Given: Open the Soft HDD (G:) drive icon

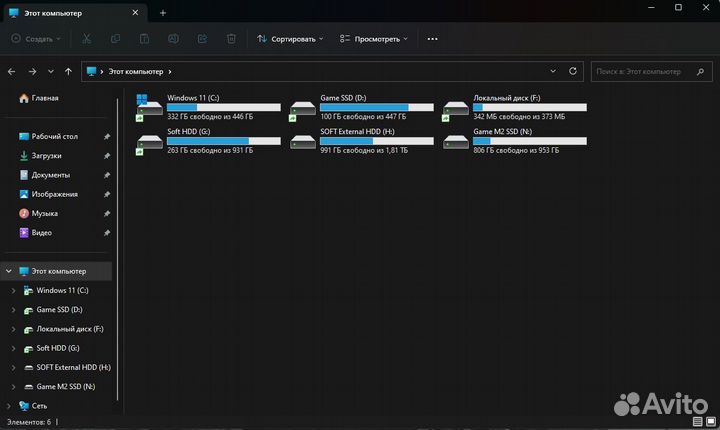Looking at the screenshot, I should pyautogui.click(x=149, y=143).
